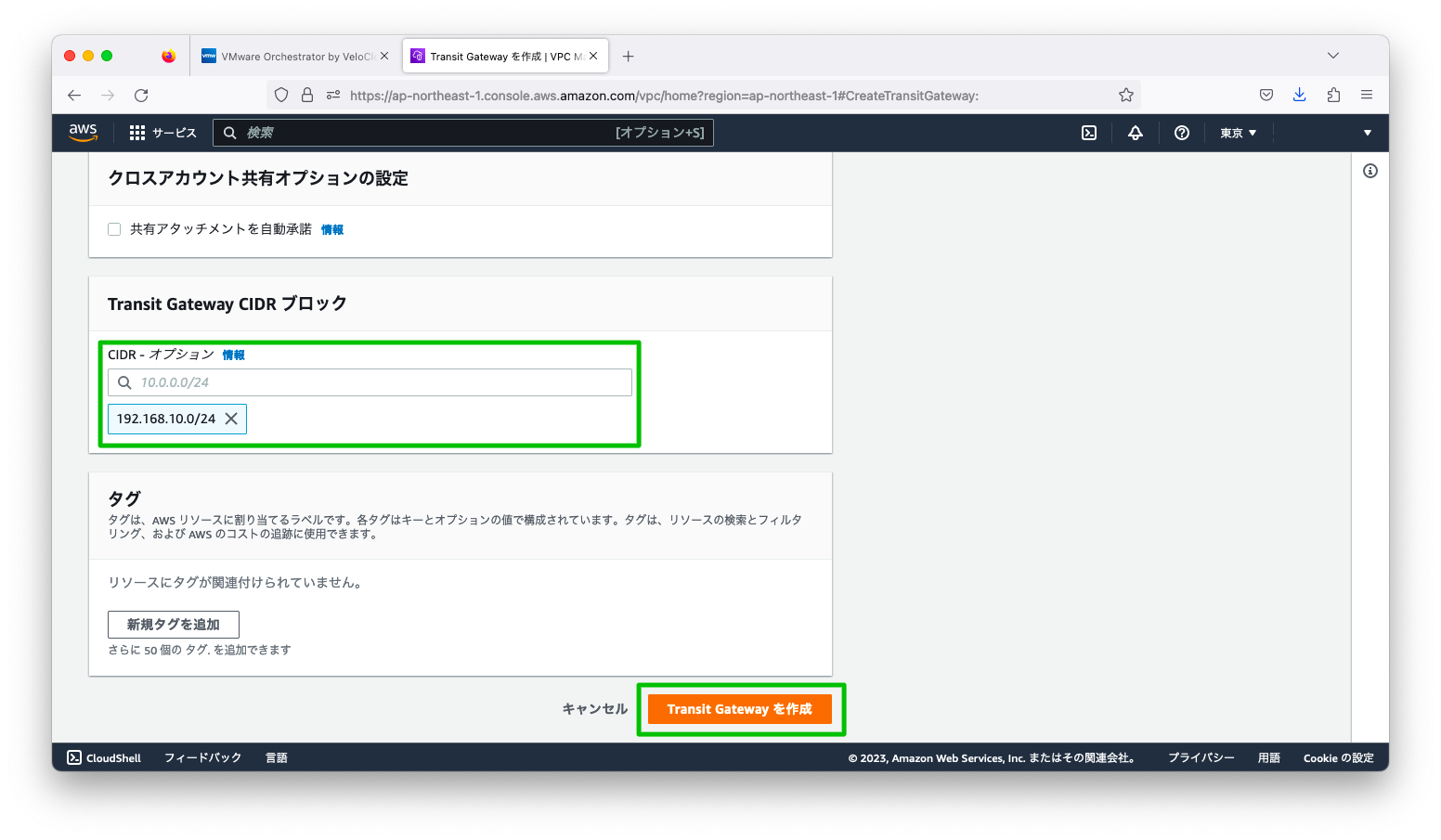The height and width of the screenshot is (840, 1441).
Task: Open the サービス grid menu
Action: click(162, 133)
